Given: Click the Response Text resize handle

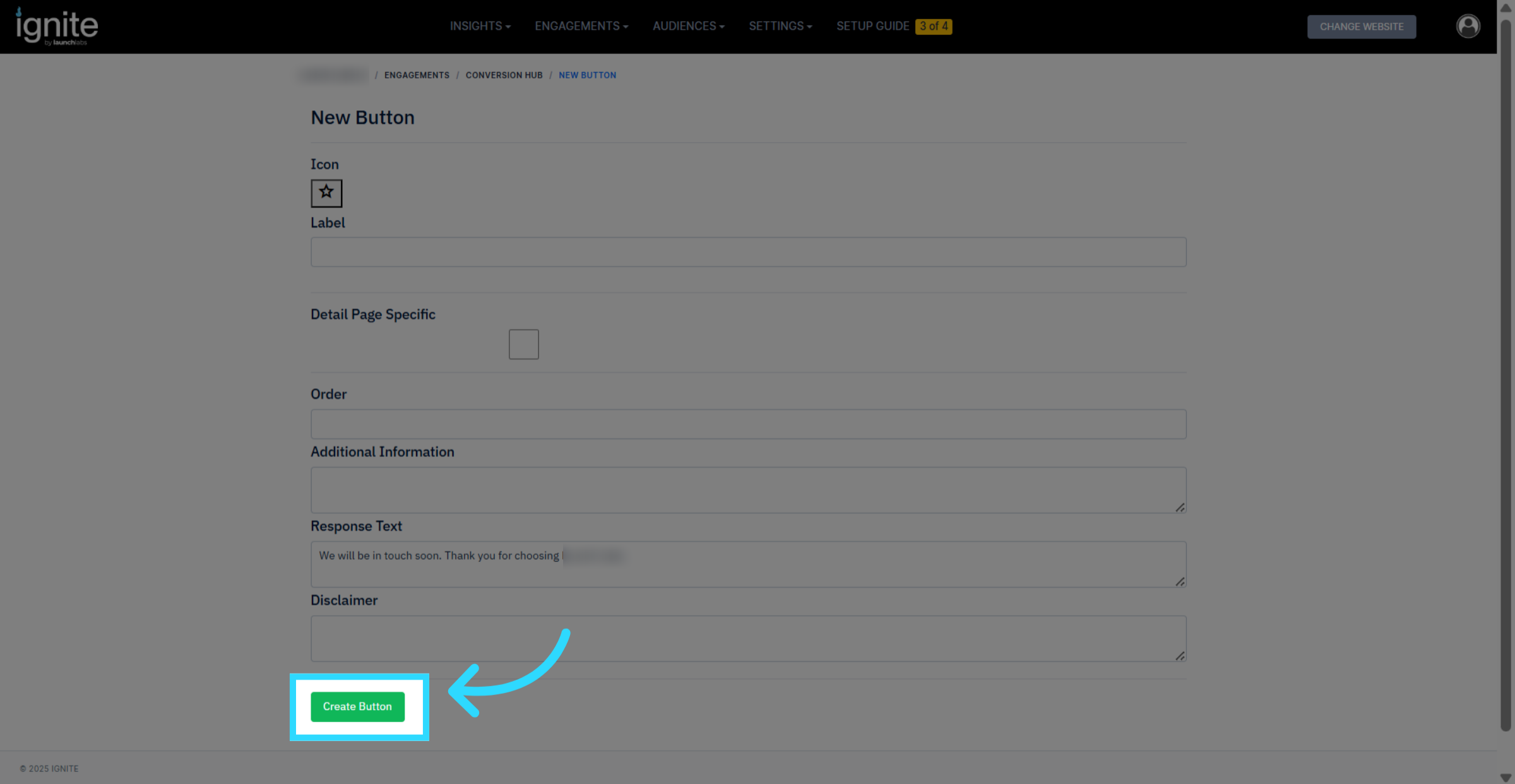Looking at the screenshot, I should coord(1179,581).
